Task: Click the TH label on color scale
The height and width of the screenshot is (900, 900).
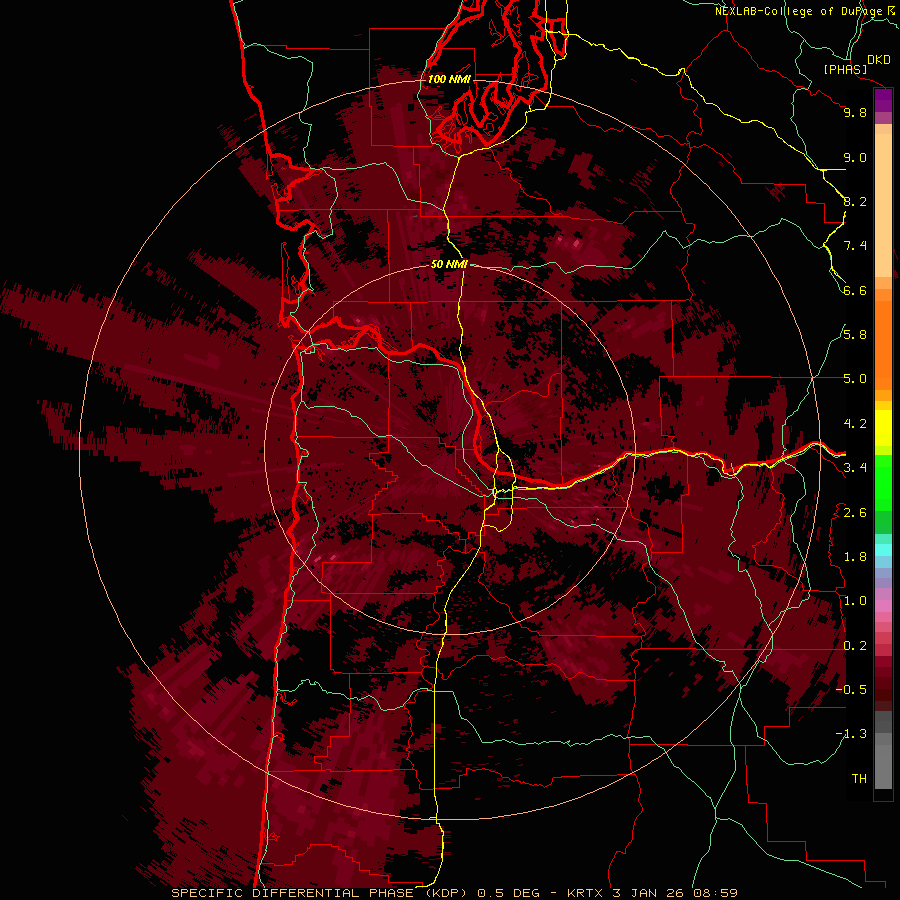Action: click(x=859, y=779)
